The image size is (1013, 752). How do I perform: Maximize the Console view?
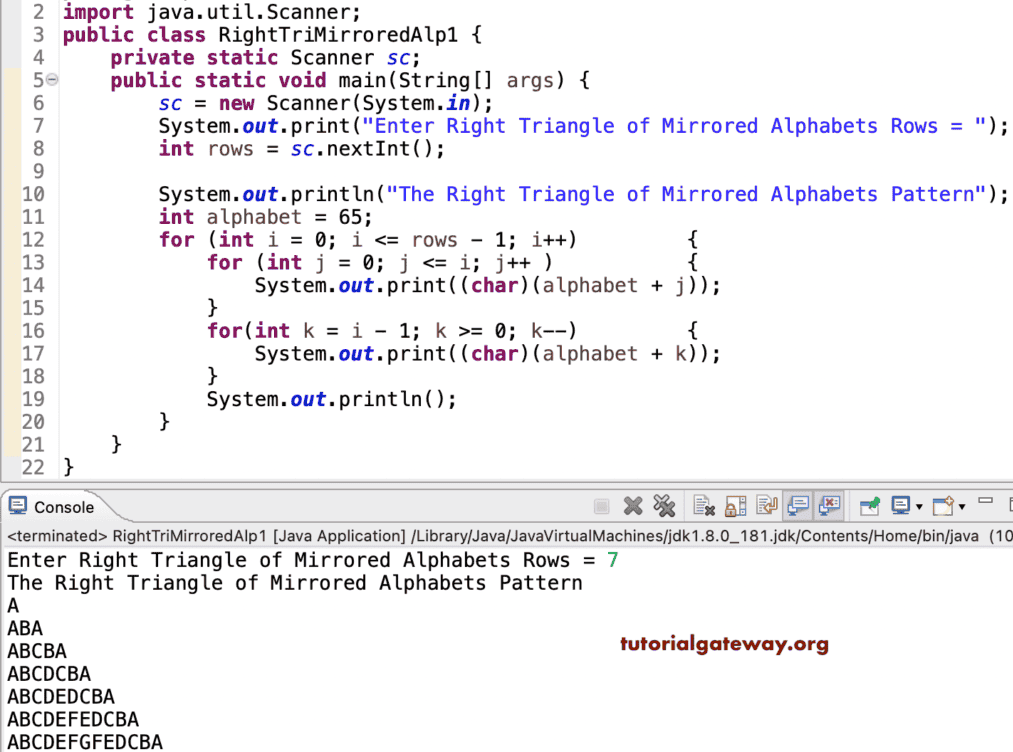tap(1008, 503)
